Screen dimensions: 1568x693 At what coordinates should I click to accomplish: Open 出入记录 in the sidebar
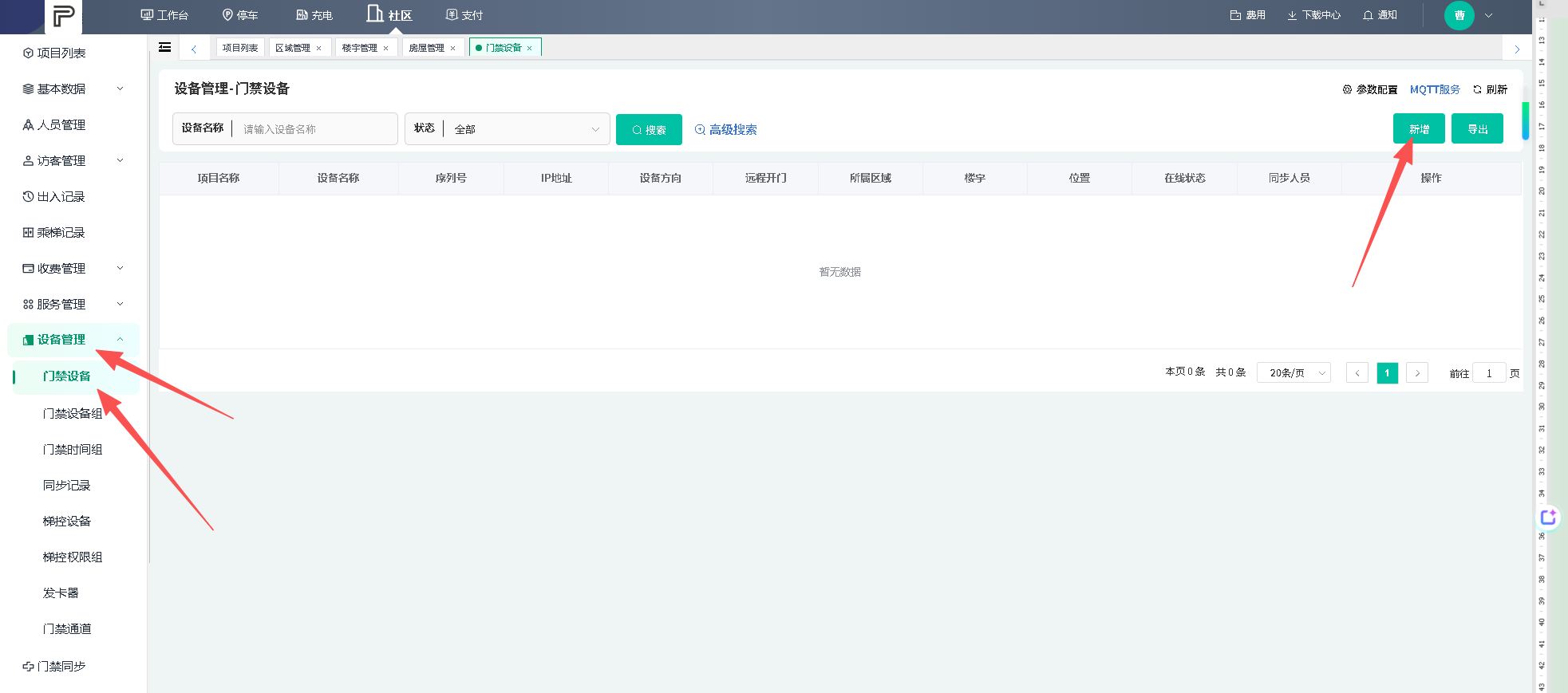tap(61, 196)
